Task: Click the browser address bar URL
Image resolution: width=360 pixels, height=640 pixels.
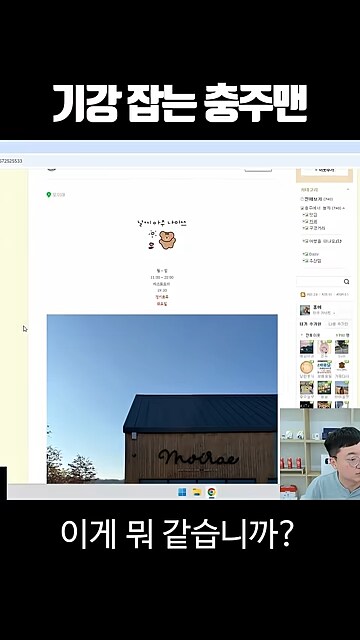Action: coord(11,161)
